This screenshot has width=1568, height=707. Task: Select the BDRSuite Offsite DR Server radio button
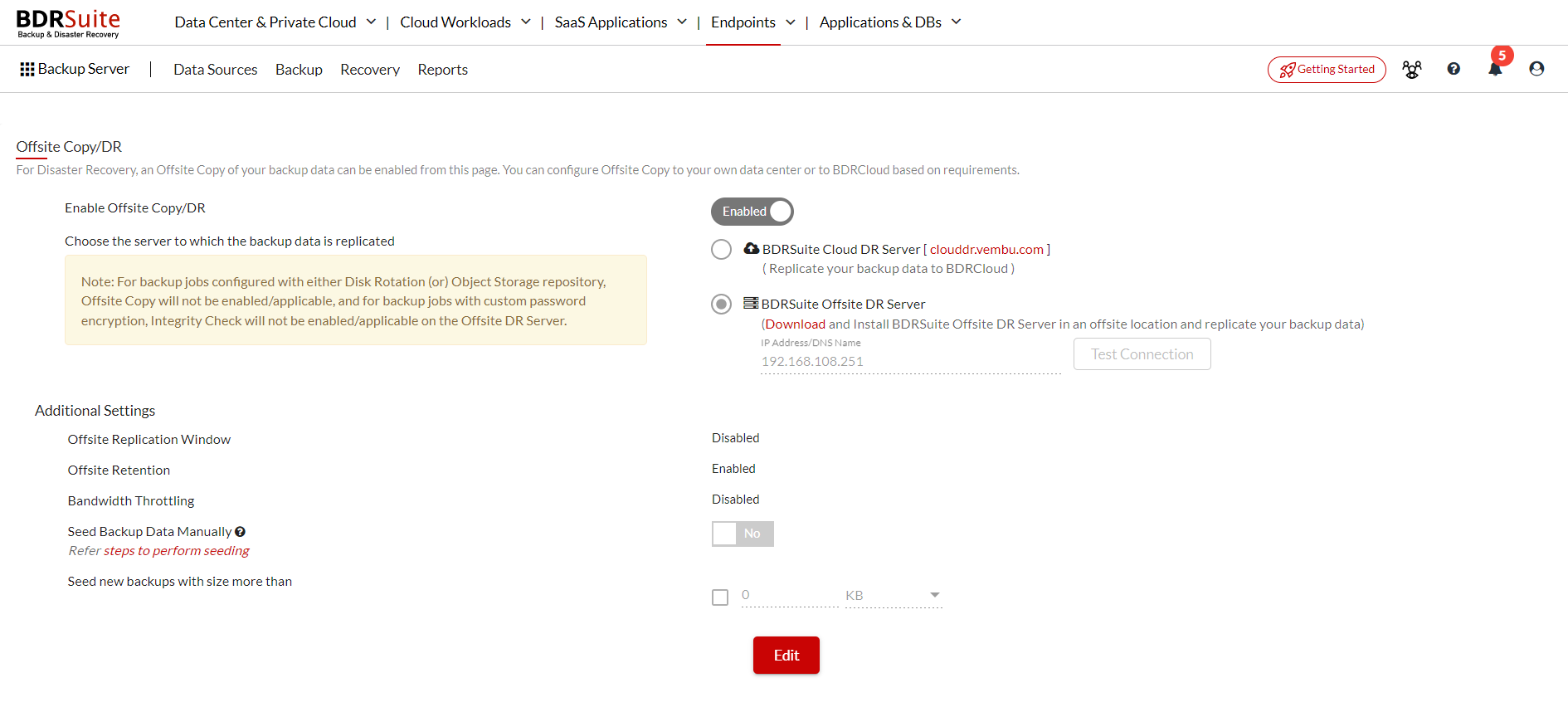pyautogui.click(x=722, y=305)
